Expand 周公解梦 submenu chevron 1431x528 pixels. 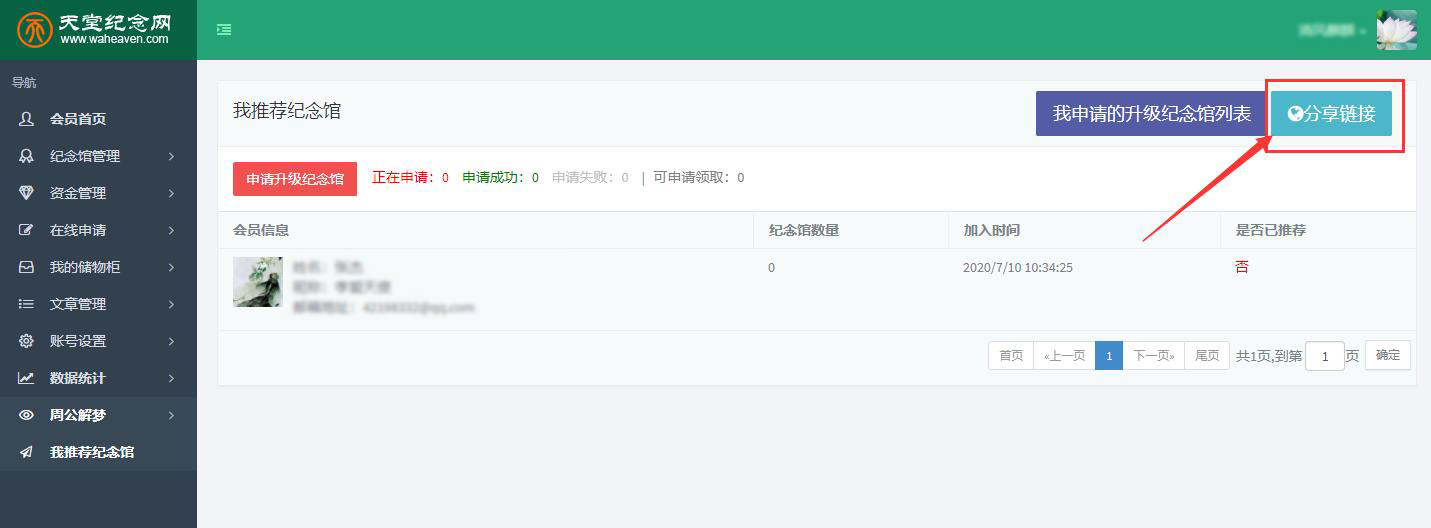point(172,415)
